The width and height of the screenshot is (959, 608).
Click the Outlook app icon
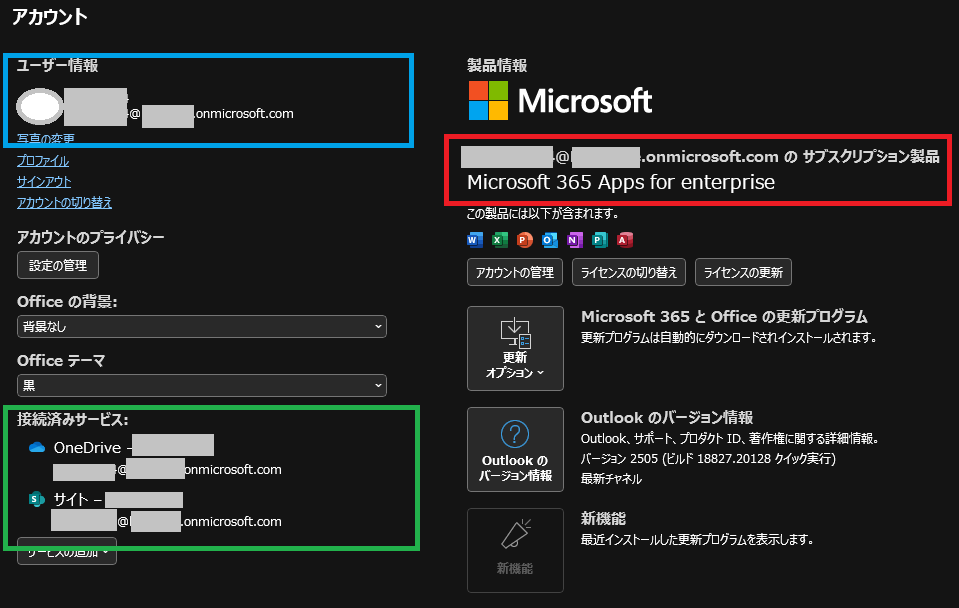[550, 240]
